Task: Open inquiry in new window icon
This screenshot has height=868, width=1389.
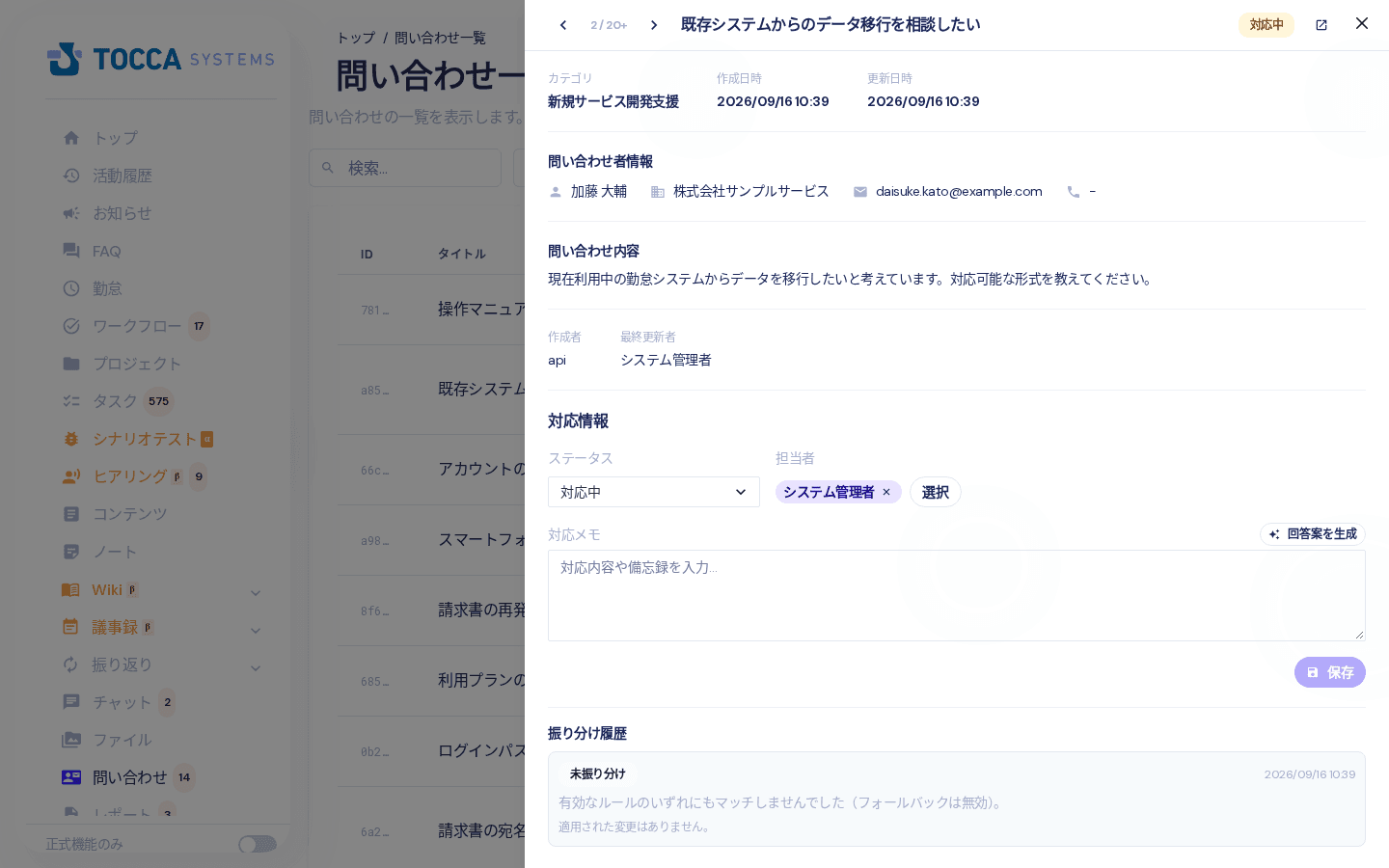Action: point(1321,25)
